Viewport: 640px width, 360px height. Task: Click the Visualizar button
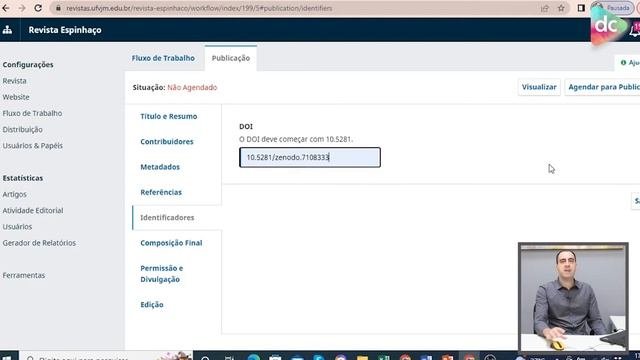click(x=539, y=87)
